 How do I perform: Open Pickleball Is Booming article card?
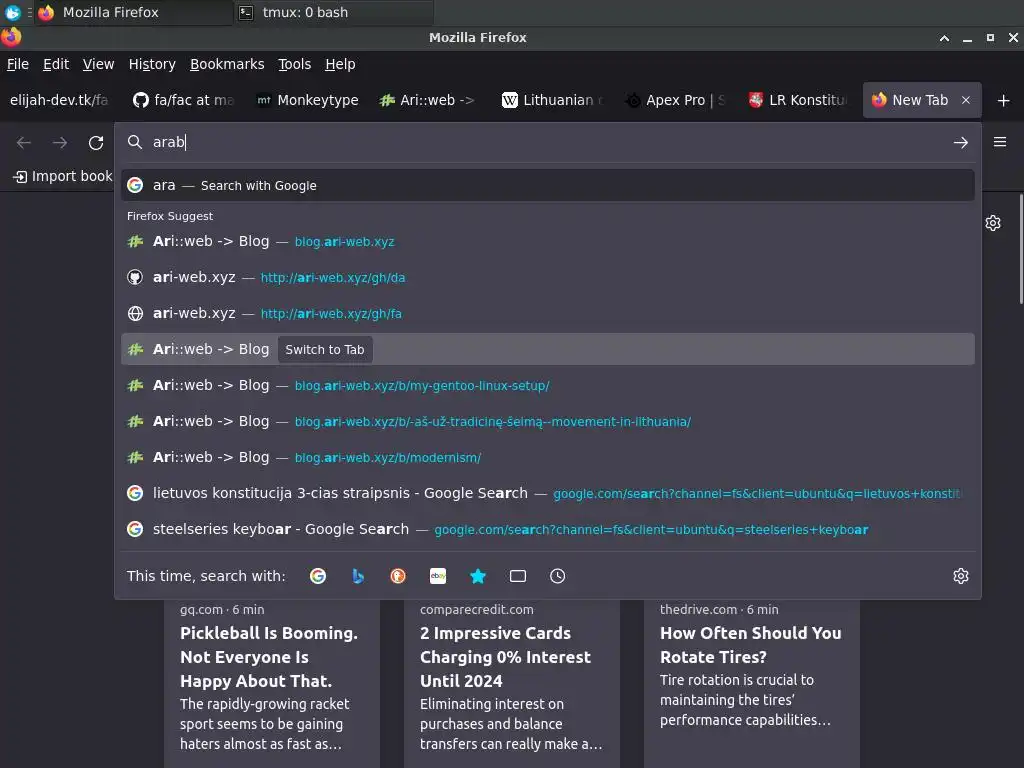(272, 682)
